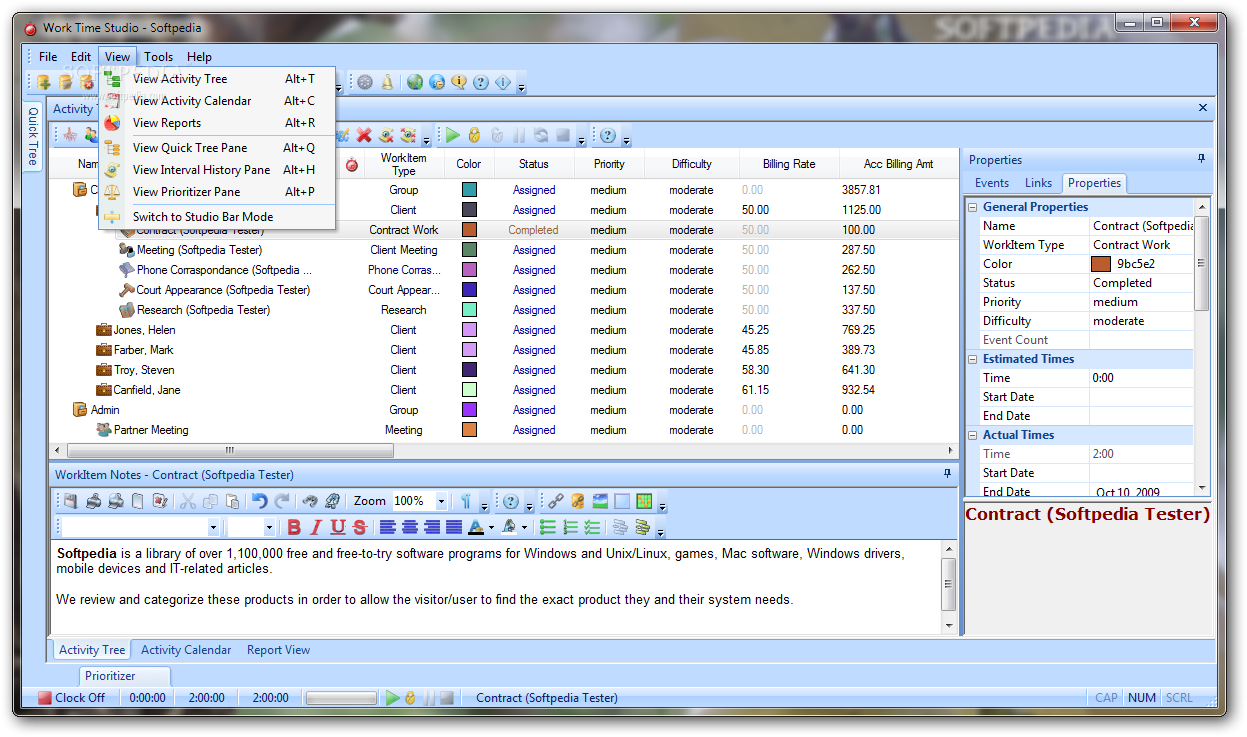This screenshot has width=1247, height=737.
Task: Open the highlight color dropdown arrow
Action: point(524,527)
